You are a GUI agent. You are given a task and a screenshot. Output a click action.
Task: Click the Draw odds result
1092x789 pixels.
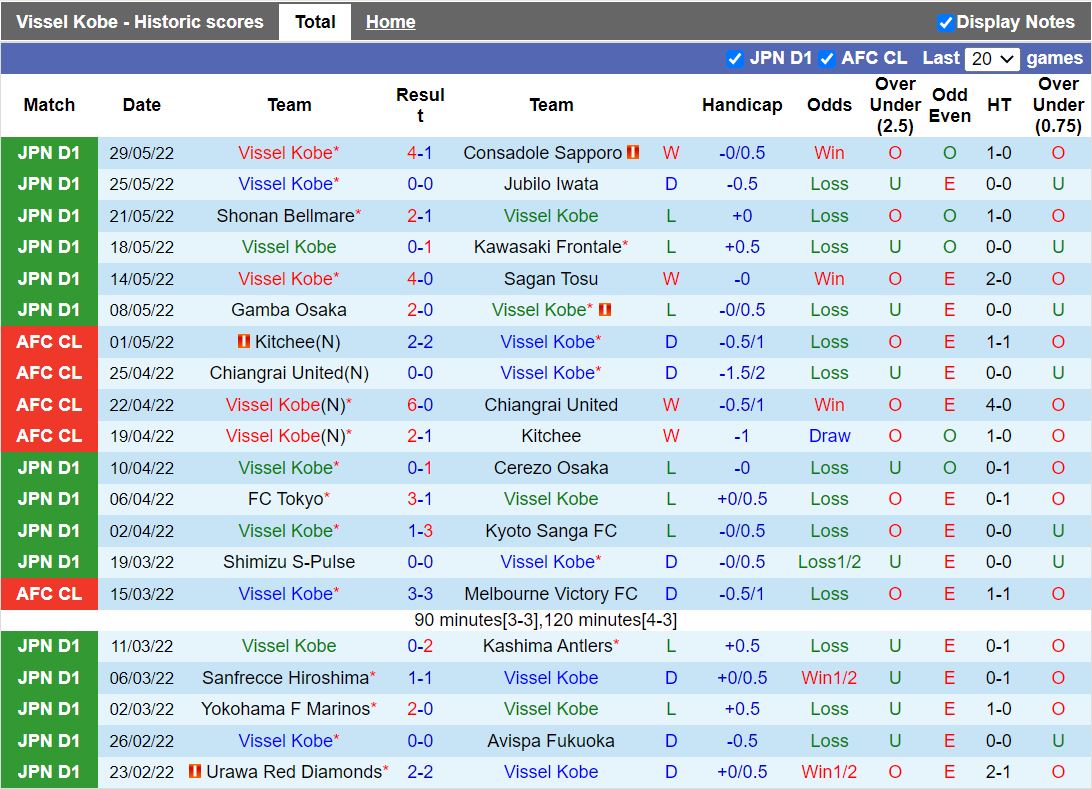[829, 436]
